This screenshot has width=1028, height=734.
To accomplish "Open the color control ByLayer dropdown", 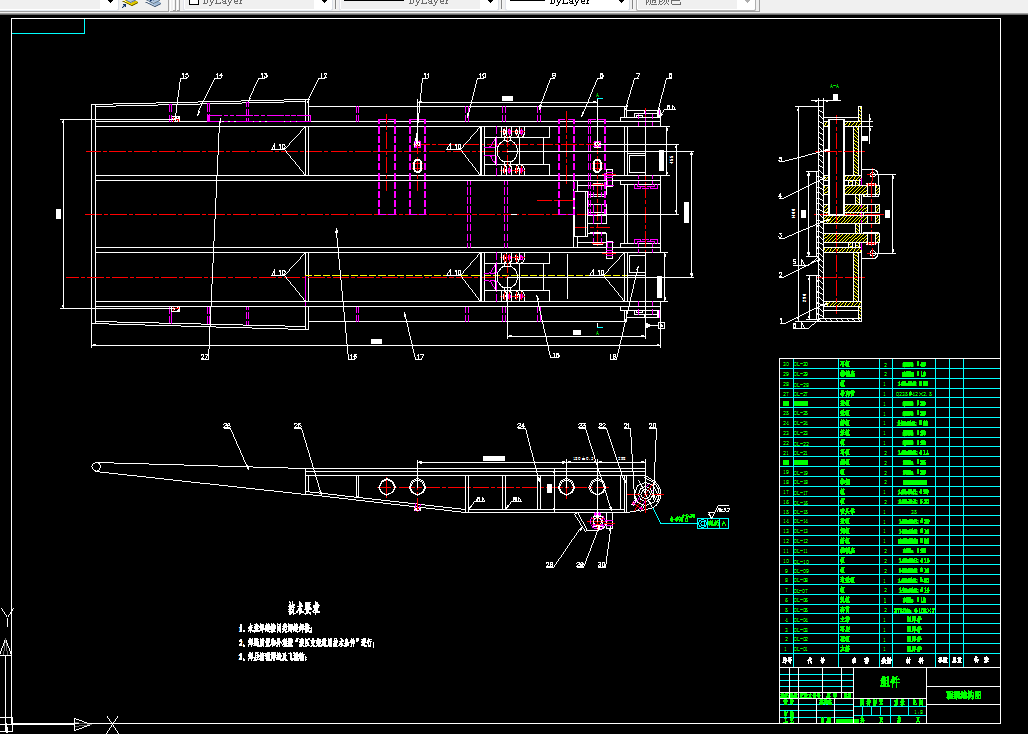I will coord(258,3).
